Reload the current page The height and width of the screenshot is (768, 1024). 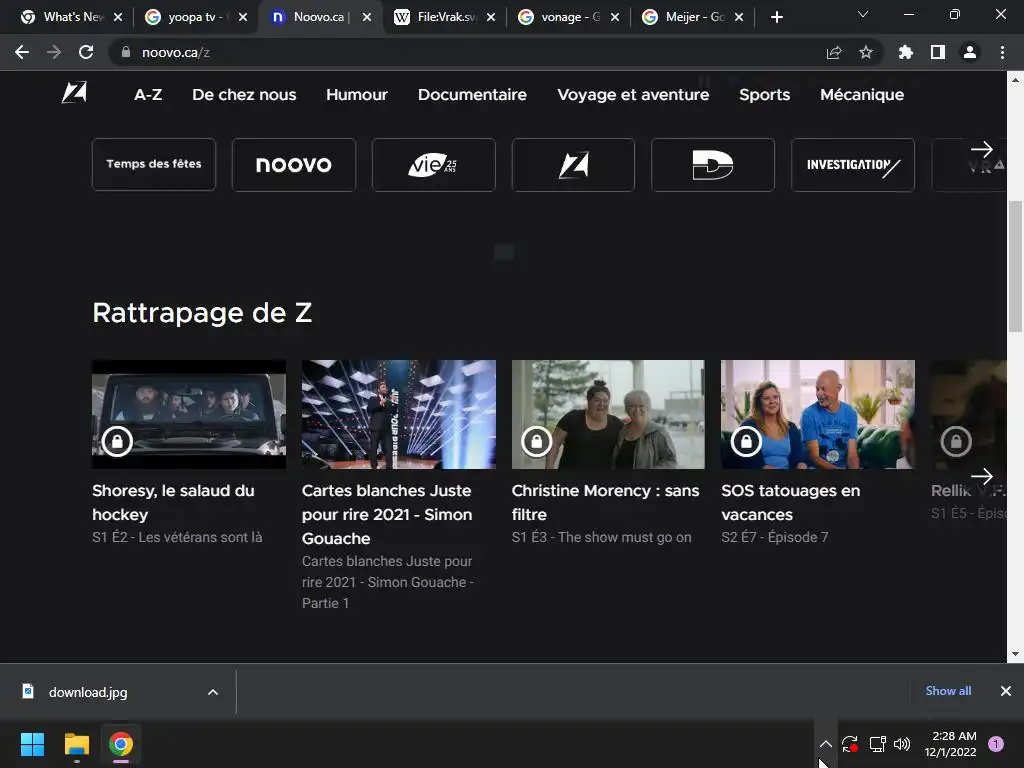tap(86, 52)
